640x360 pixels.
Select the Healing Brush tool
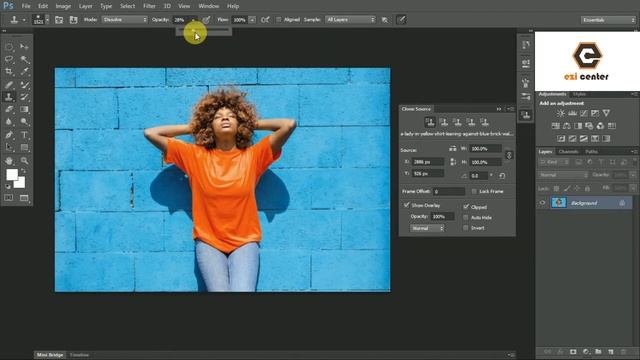(9, 85)
